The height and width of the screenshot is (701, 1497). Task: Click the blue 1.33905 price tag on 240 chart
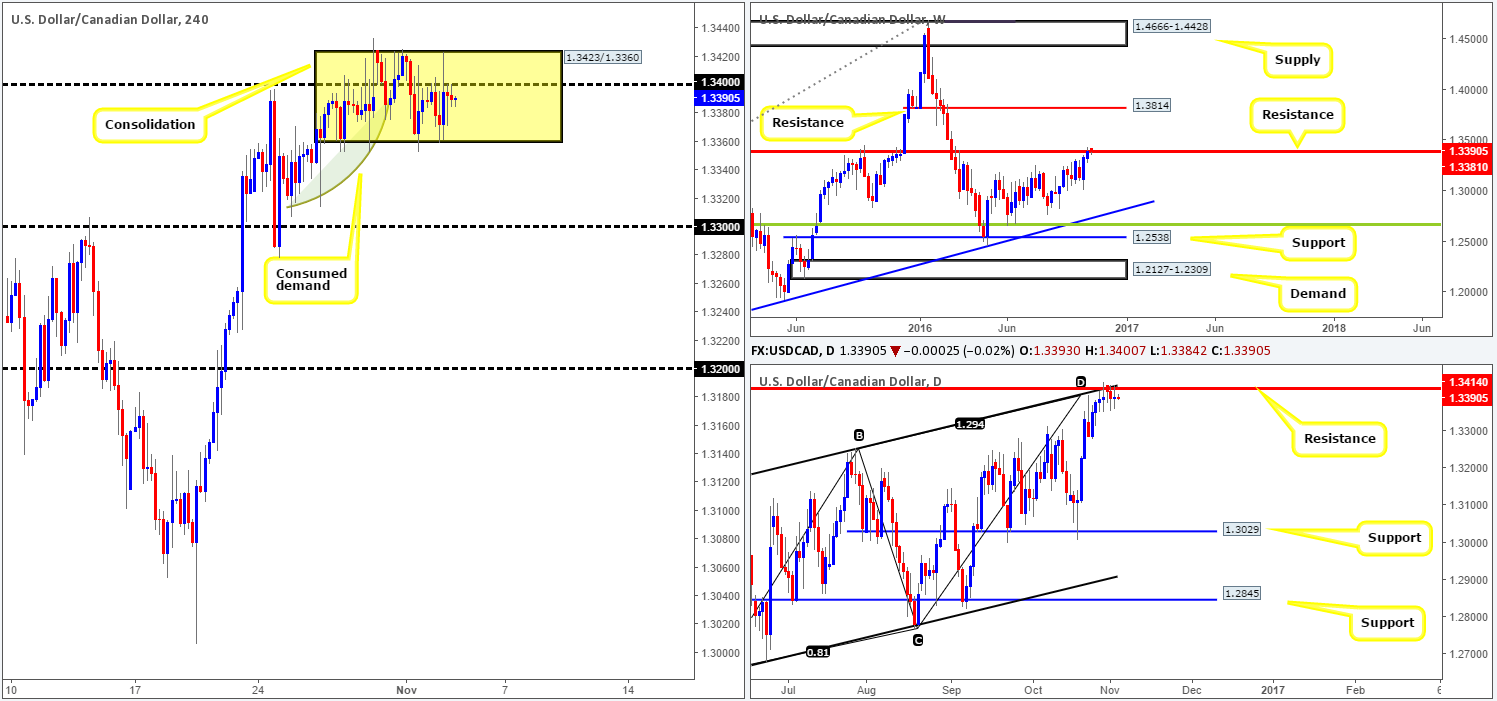718,98
